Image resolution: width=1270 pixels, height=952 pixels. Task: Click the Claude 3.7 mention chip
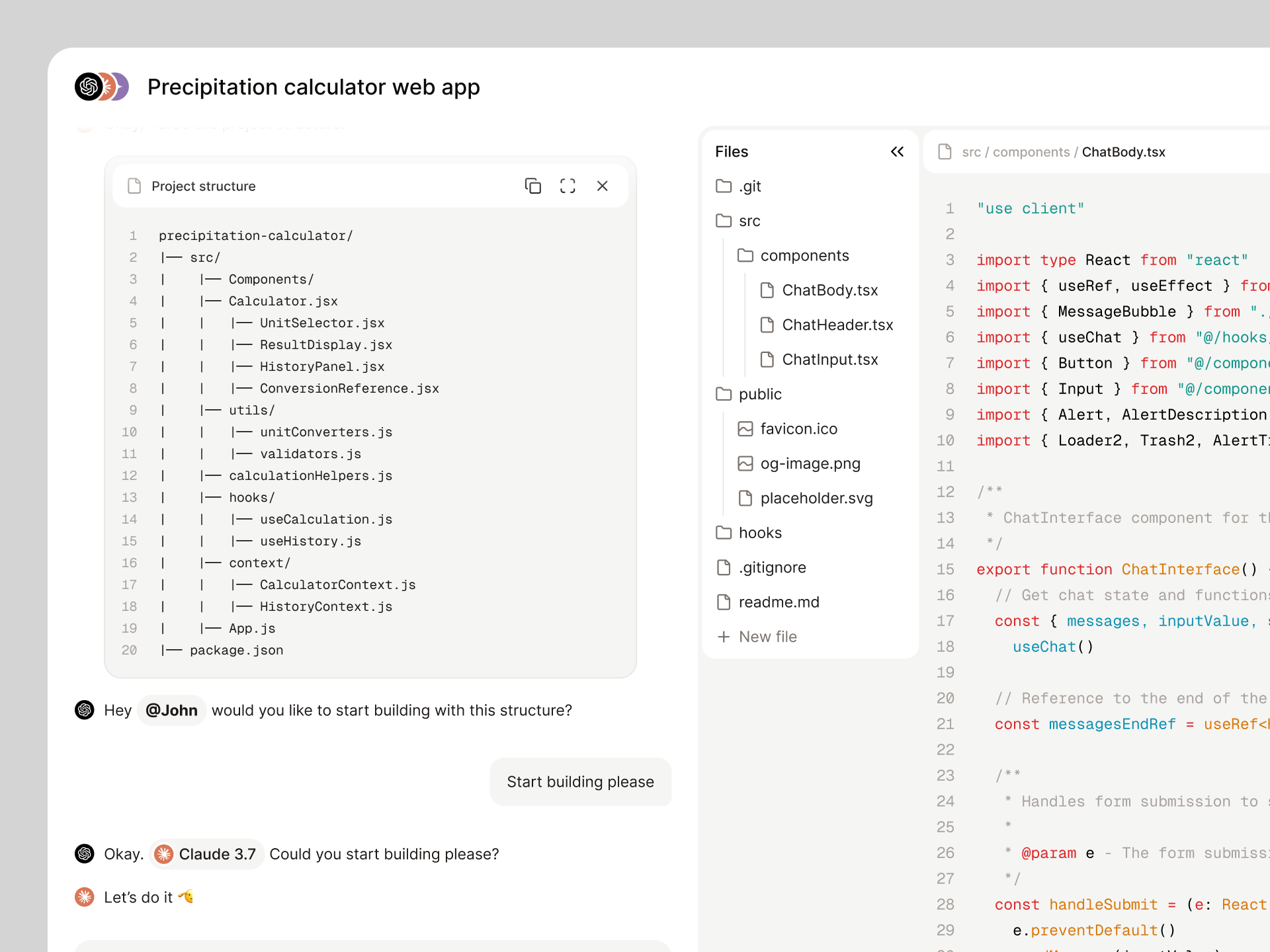tap(206, 854)
